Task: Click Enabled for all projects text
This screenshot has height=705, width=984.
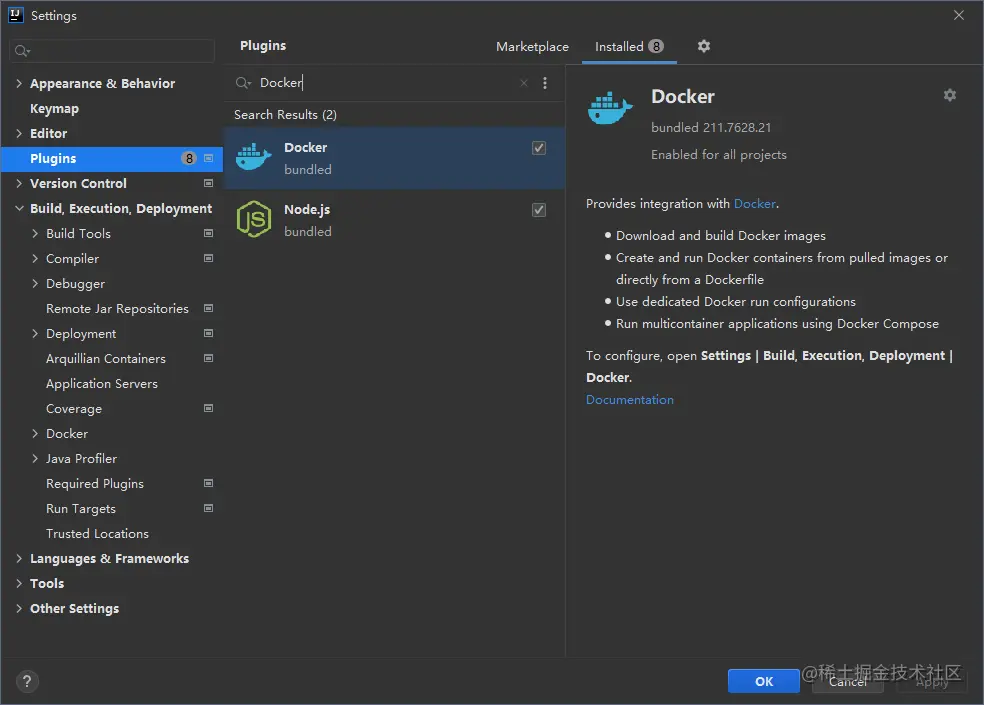Action: pyautogui.click(x=719, y=154)
